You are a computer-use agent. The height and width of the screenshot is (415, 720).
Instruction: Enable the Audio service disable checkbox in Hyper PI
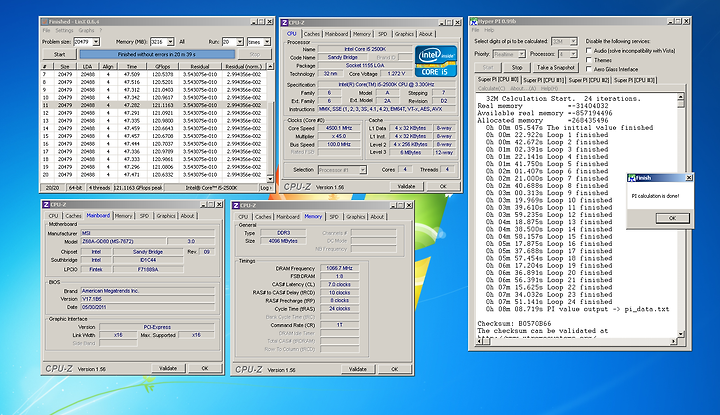(x=589, y=50)
